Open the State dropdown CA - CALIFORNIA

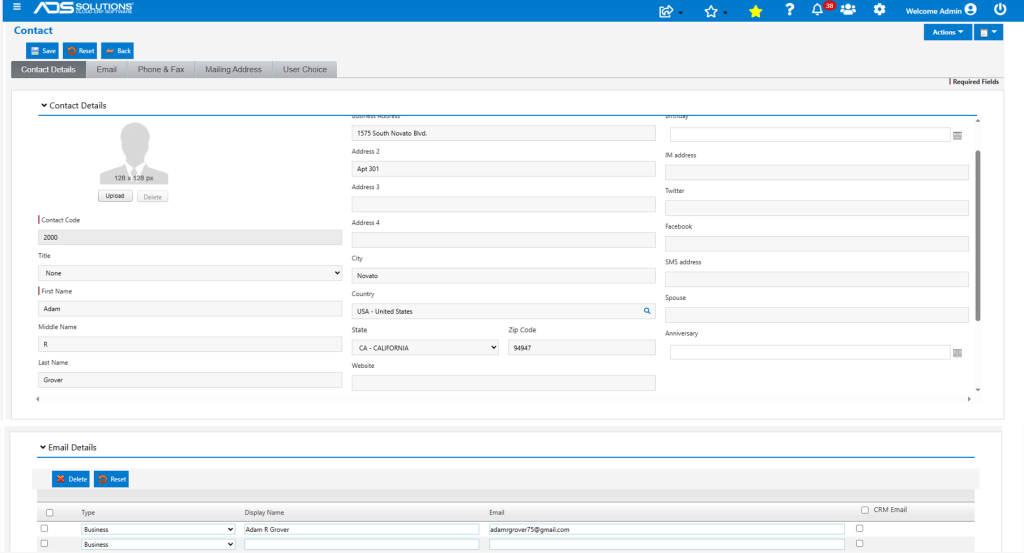coord(425,348)
